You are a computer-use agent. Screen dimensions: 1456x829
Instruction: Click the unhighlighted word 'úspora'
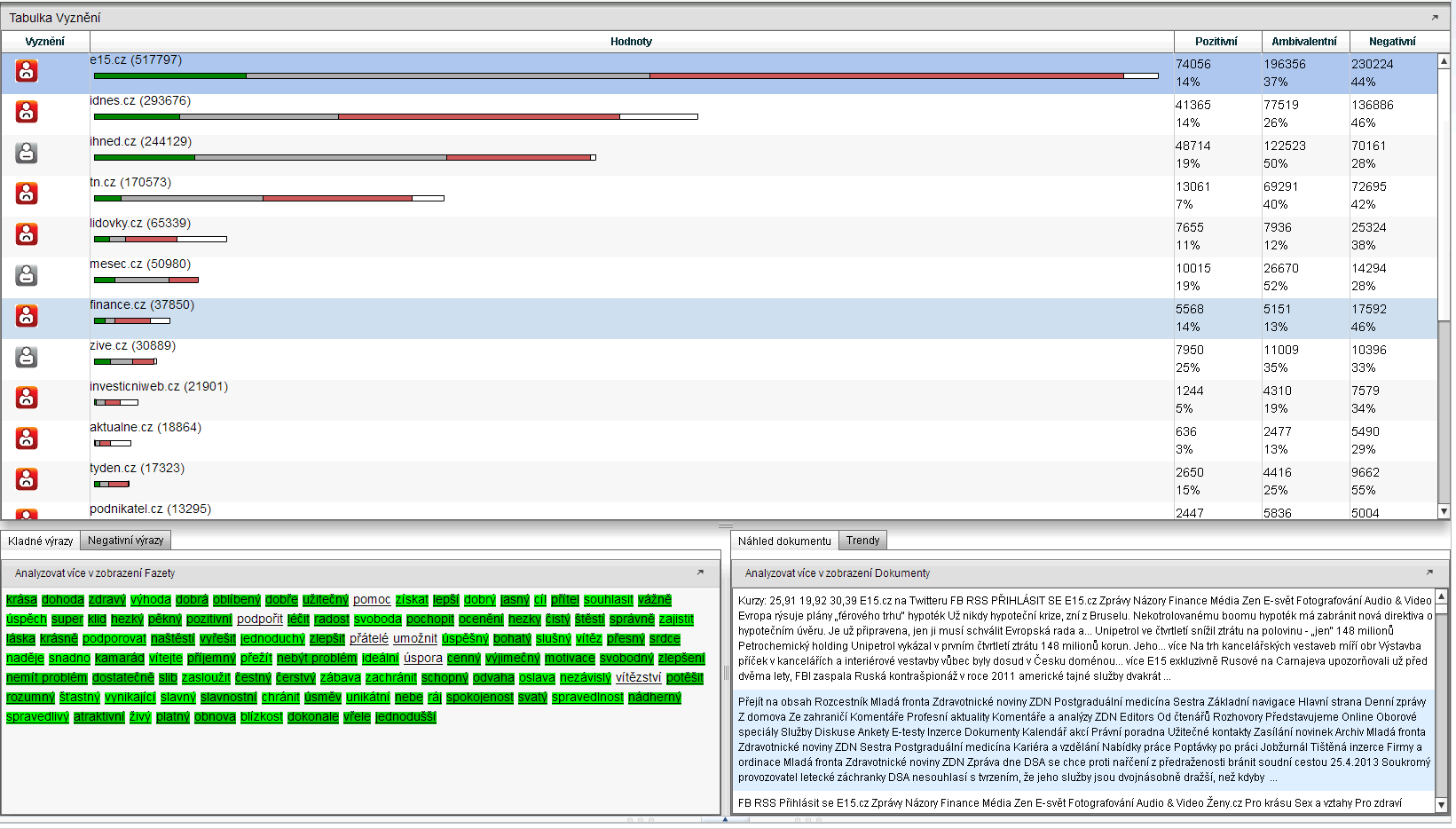[x=423, y=659]
